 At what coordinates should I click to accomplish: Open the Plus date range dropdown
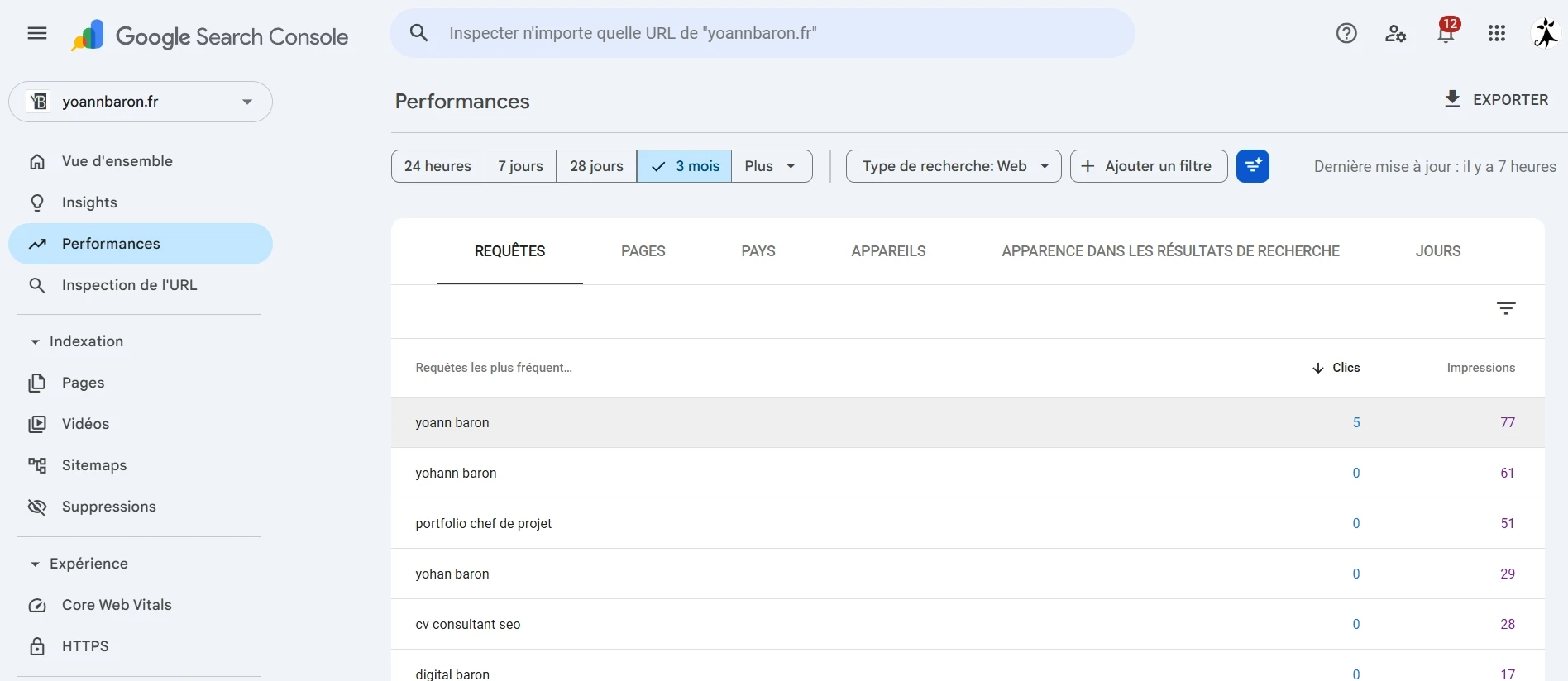coord(772,166)
